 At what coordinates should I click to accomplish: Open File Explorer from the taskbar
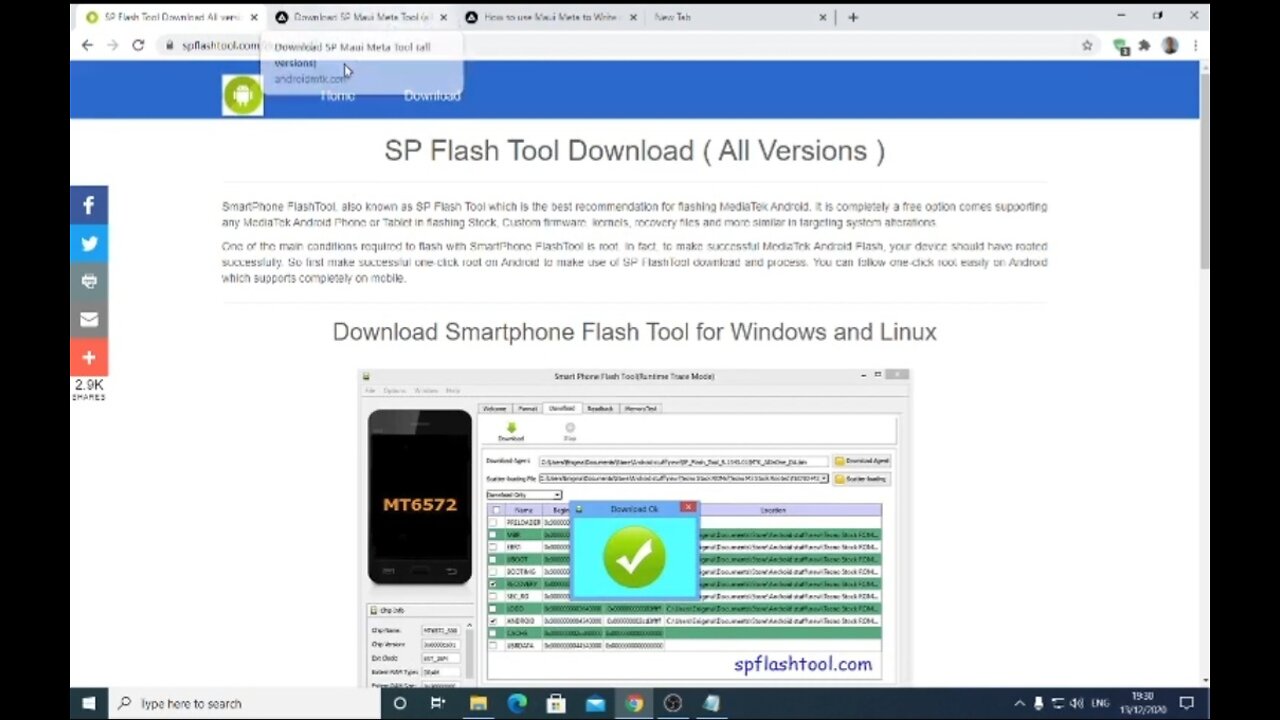(x=478, y=703)
